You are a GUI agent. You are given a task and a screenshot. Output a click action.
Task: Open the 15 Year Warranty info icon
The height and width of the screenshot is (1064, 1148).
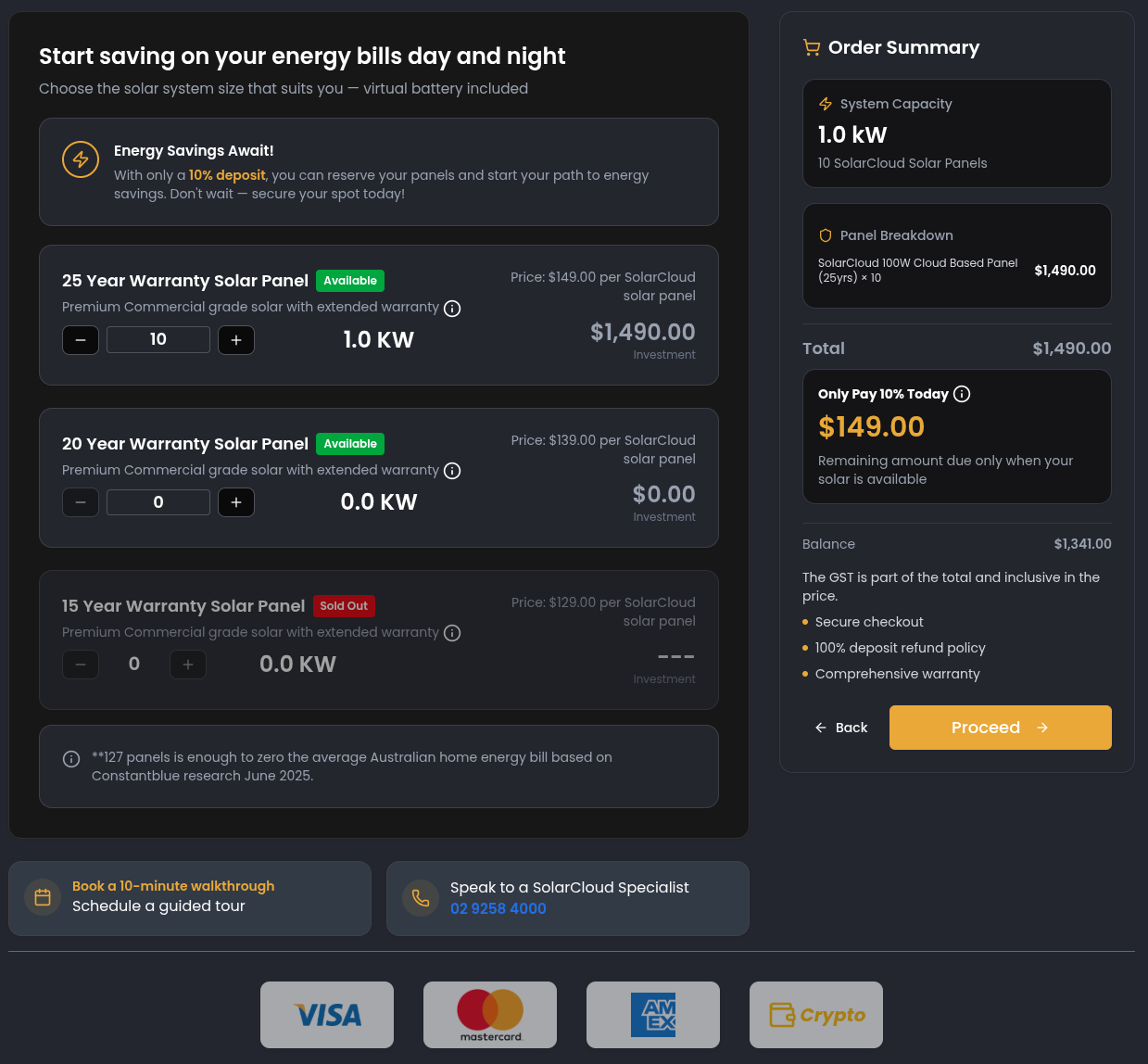click(x=452, y=633)
